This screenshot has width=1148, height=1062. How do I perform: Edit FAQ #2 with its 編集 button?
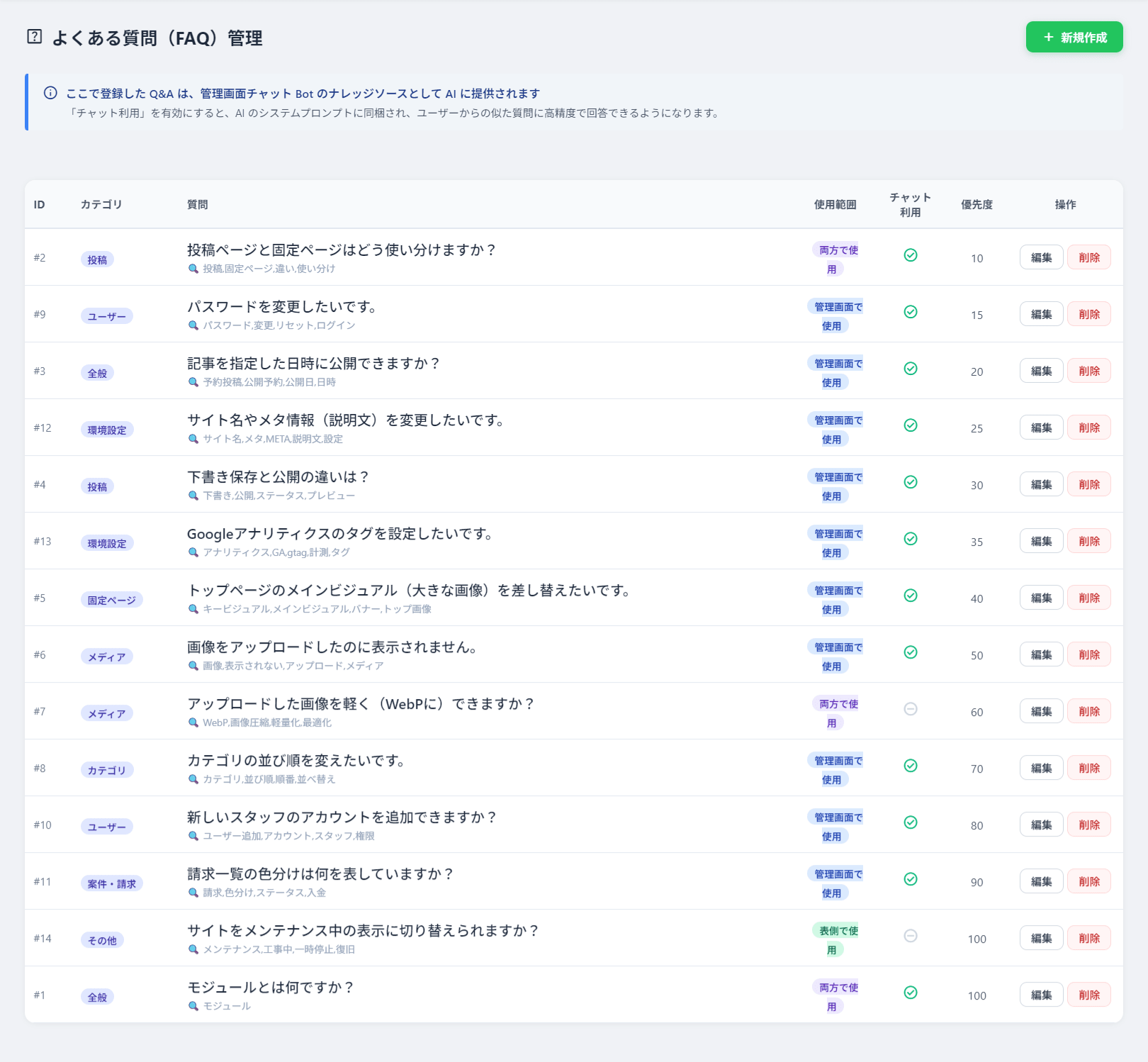(1041, 257)
